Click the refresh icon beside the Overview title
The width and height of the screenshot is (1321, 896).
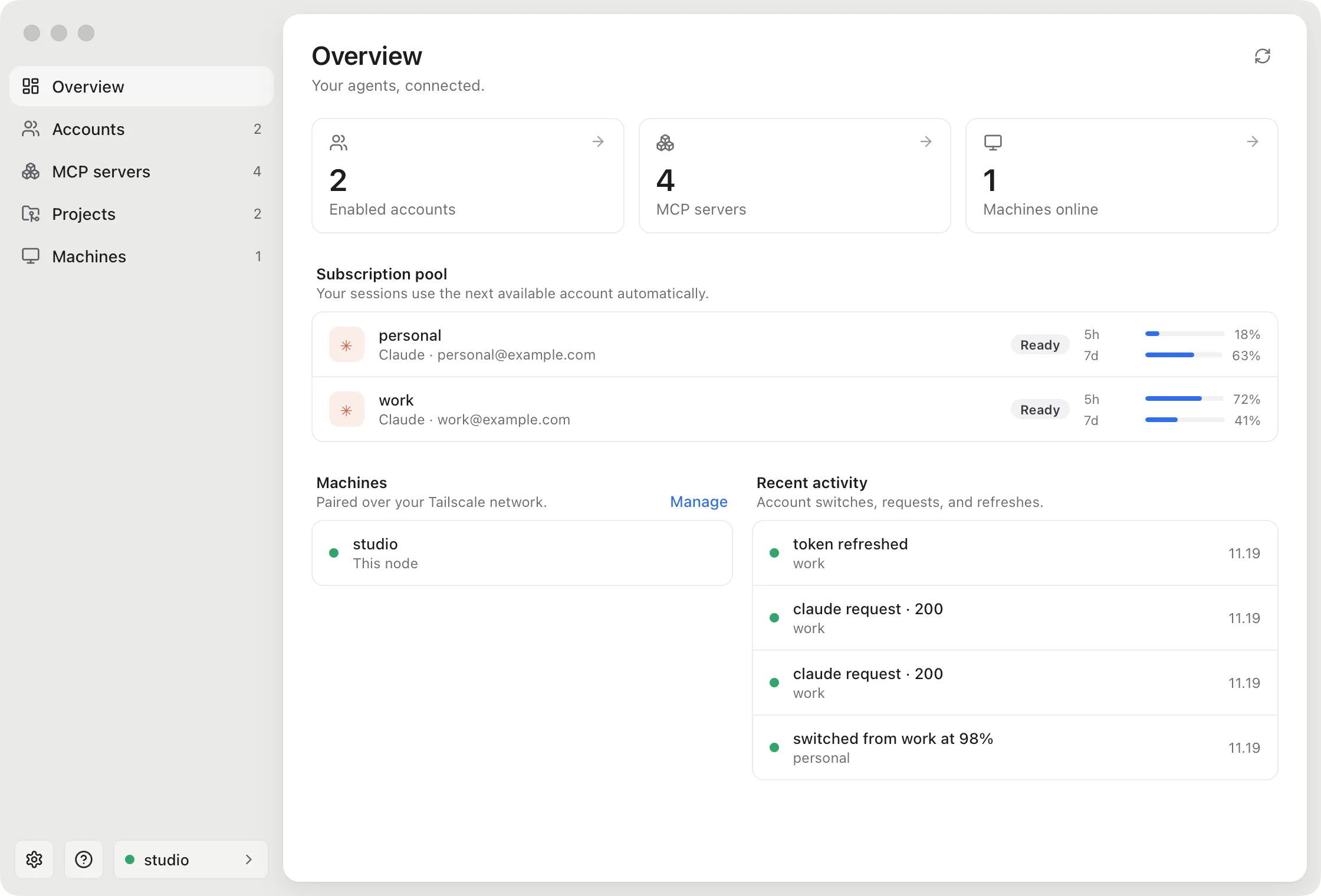point(1262,56)
